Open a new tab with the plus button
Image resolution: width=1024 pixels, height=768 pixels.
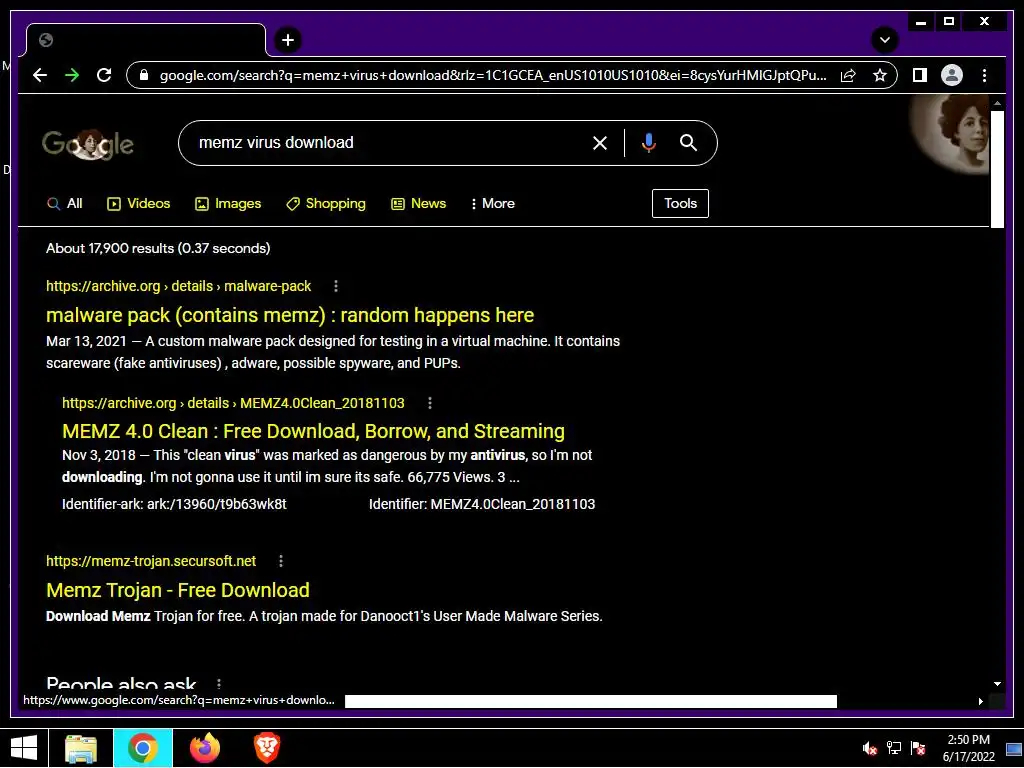[287, 40]
